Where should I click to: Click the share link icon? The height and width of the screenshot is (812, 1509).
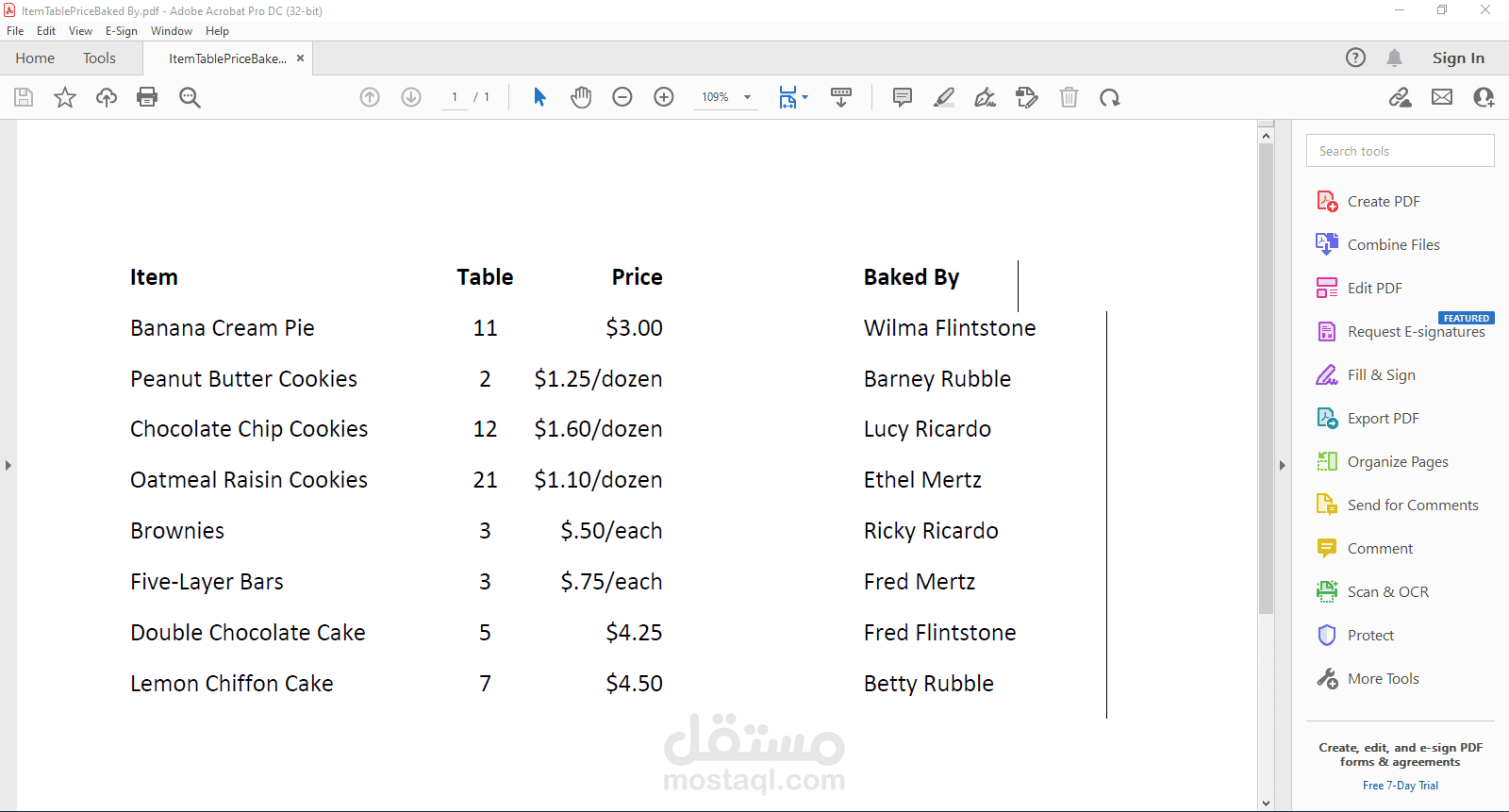tap(1401, 97)
